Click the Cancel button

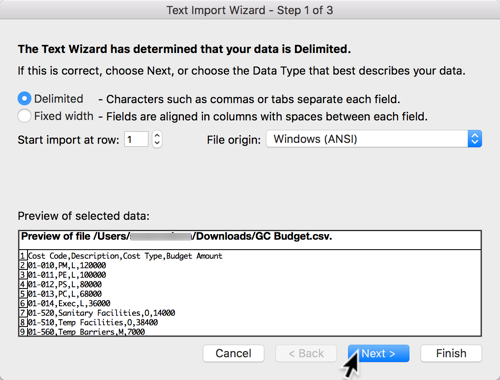(233, 353)
